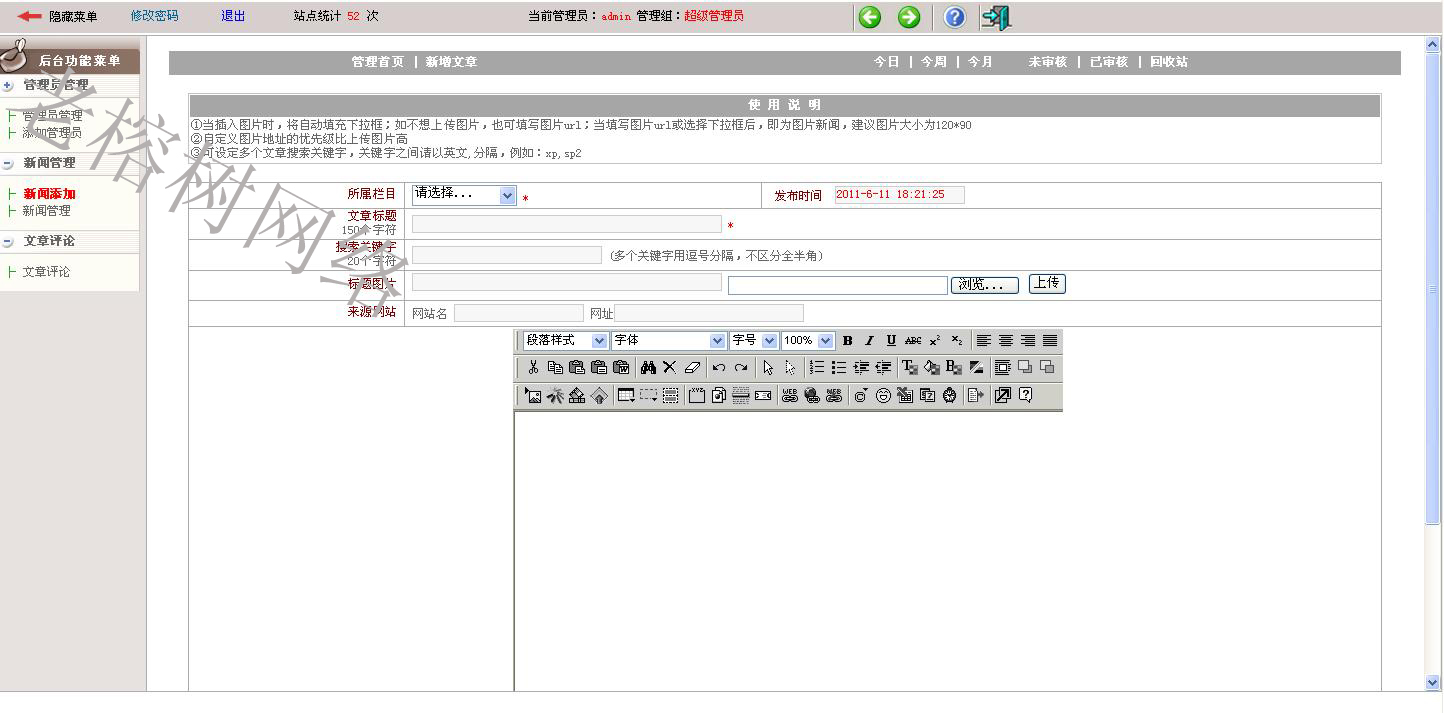Image resolution: width=1444 pixels, height=713 pixels.
Task: Click the 修改密码 link
Action: [154, 16]
